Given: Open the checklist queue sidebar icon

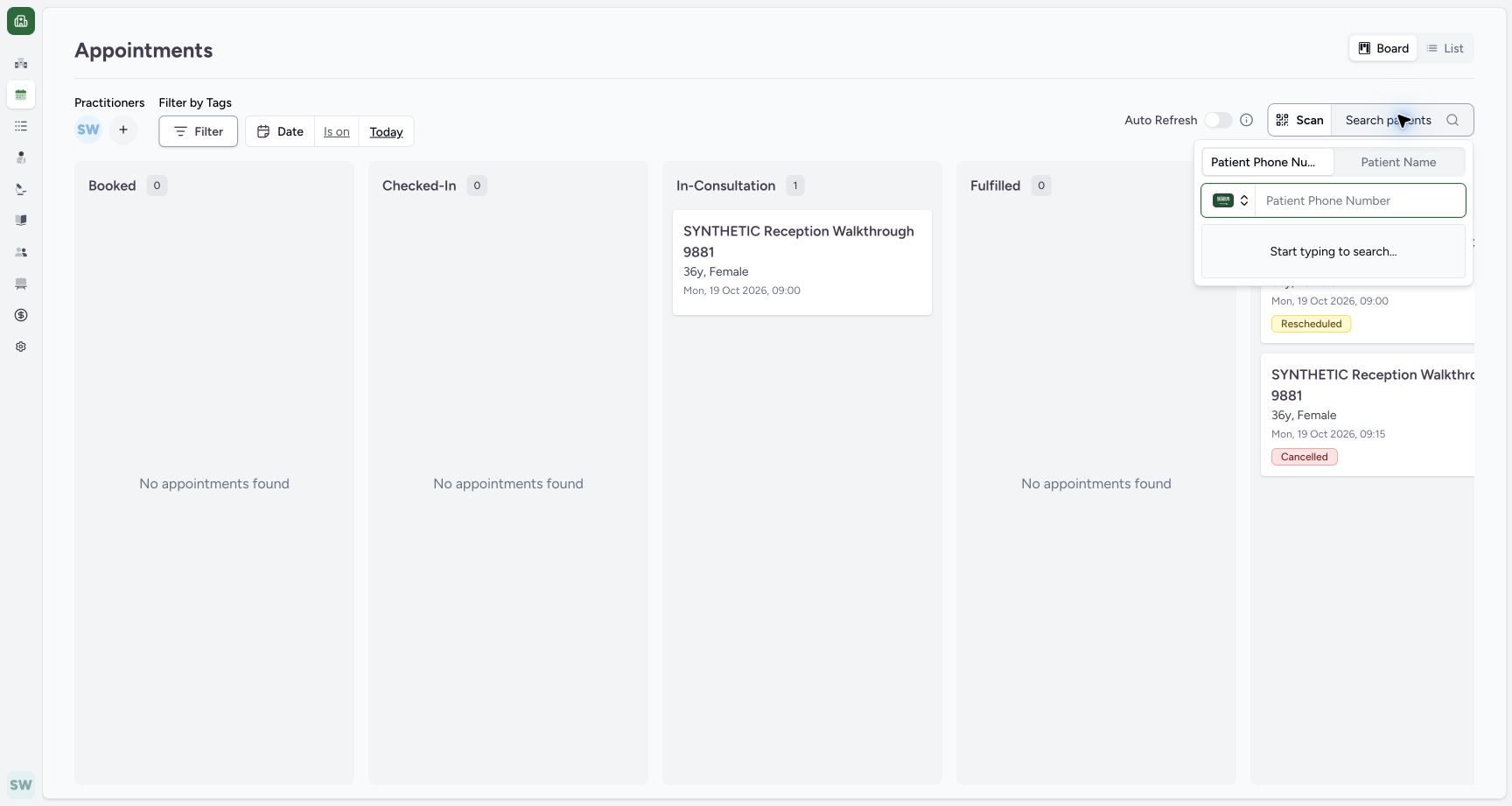Looking at the screenshot, I should click(x=21, y=126).
